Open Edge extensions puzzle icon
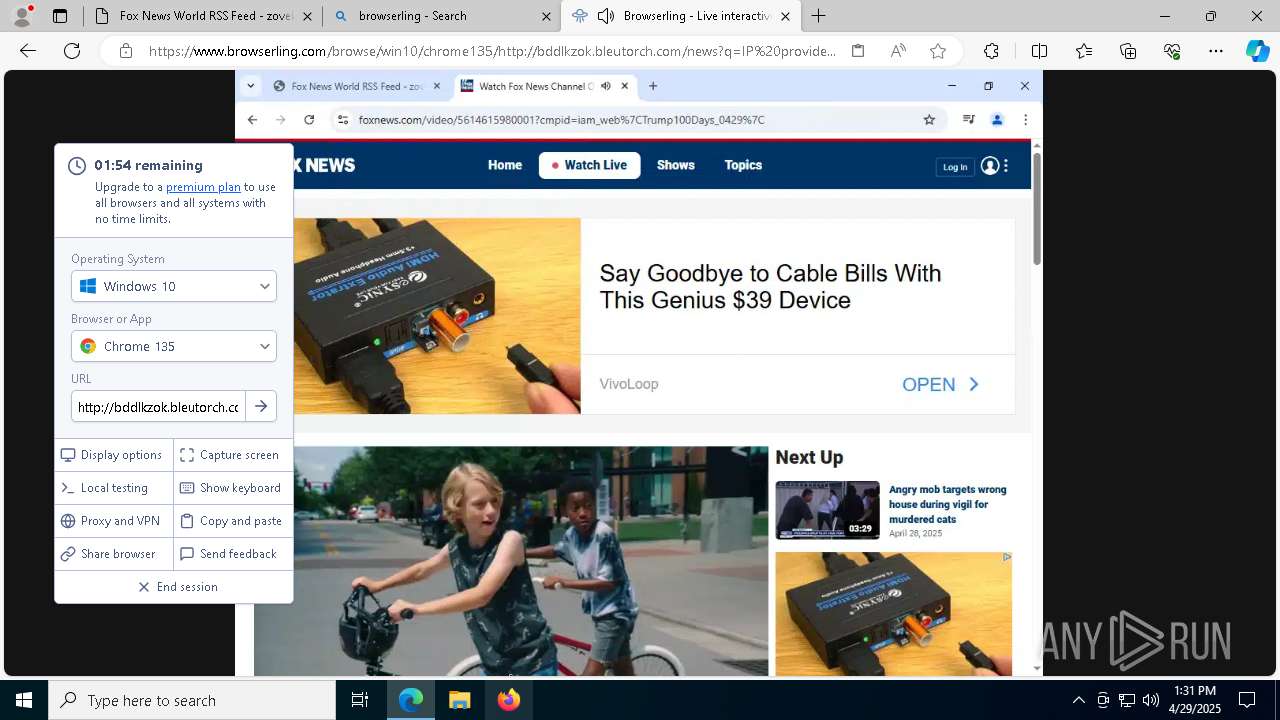This screenshot has width=1280, height=720. (x=991, y=51)
